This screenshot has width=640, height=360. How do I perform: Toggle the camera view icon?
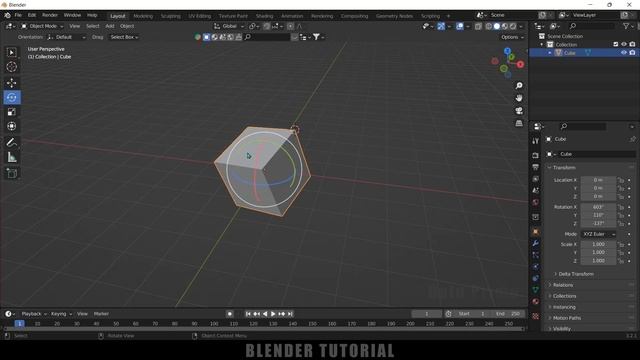click(x=519, y=111)
